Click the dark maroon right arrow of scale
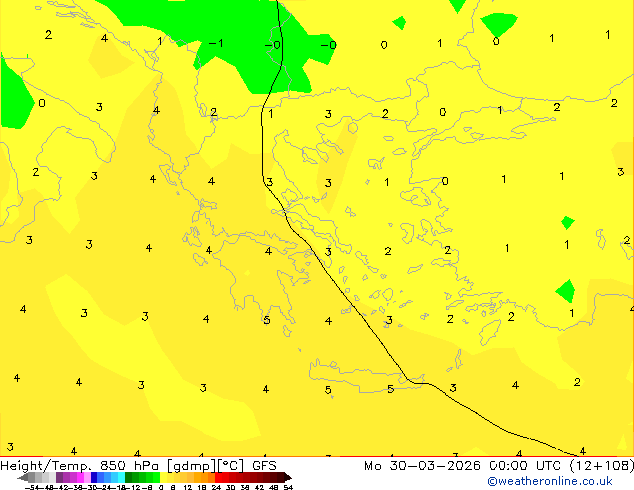Screen dimensions: 634x490 coord(288,477)
